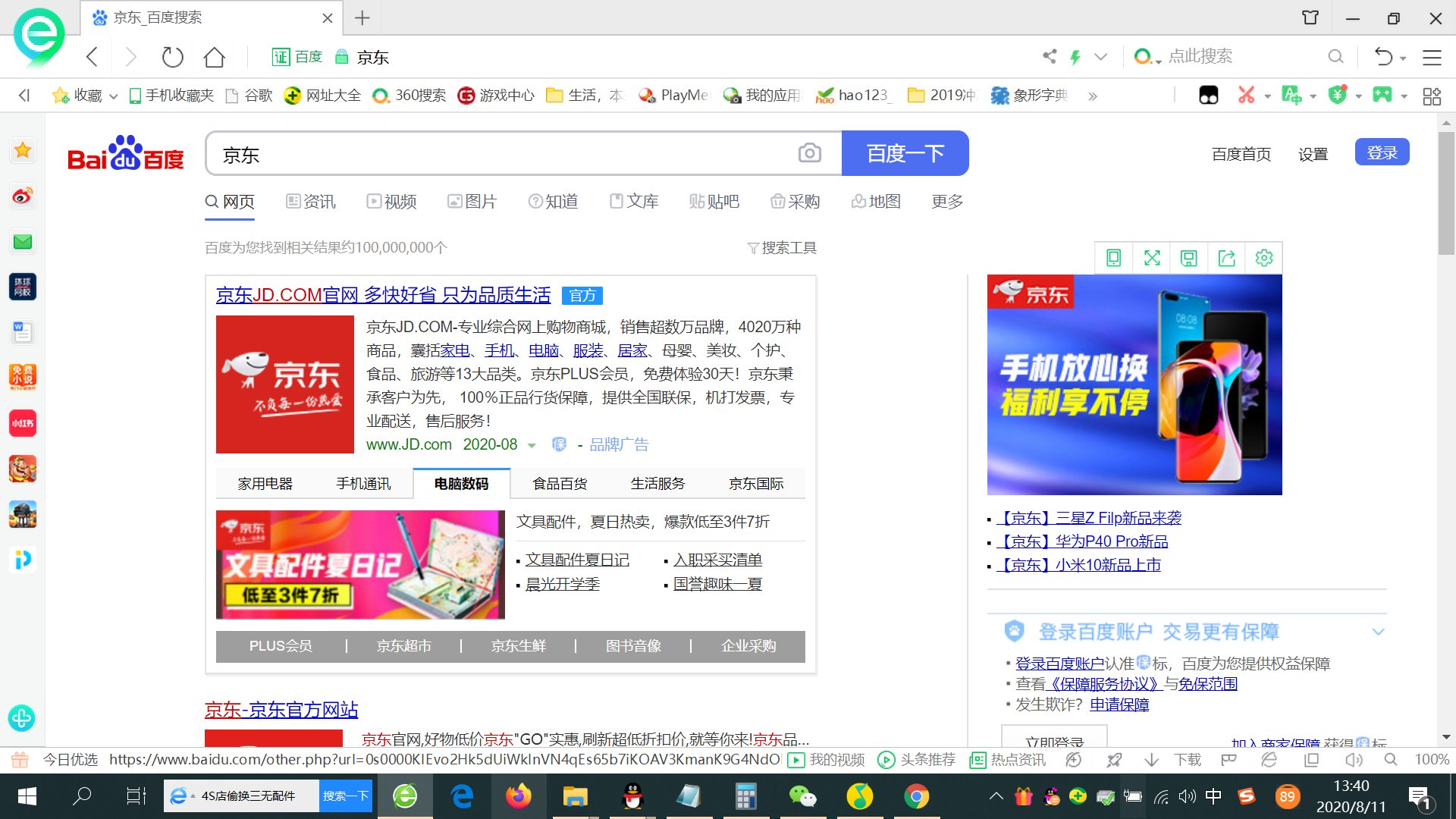The image size is (1456, 819).
Task: Launch WeChat from the taskbar
Action: pyautogui.click(x=803, y=796)
